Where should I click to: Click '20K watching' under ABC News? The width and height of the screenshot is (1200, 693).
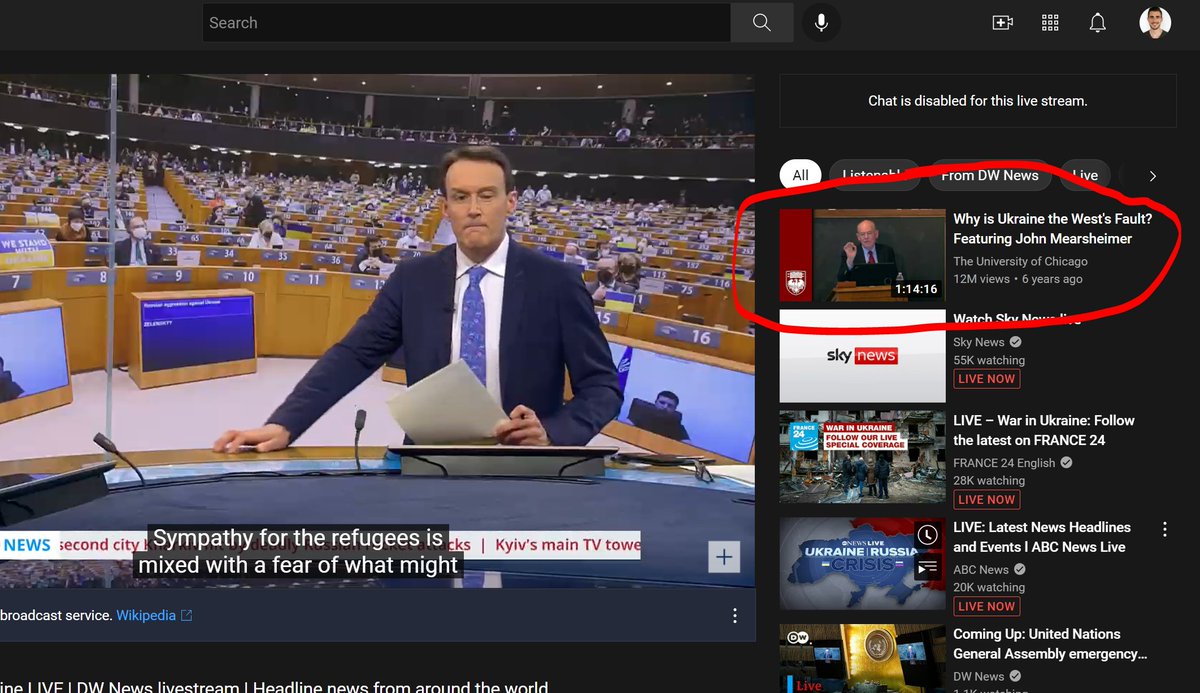coord(989,587)
